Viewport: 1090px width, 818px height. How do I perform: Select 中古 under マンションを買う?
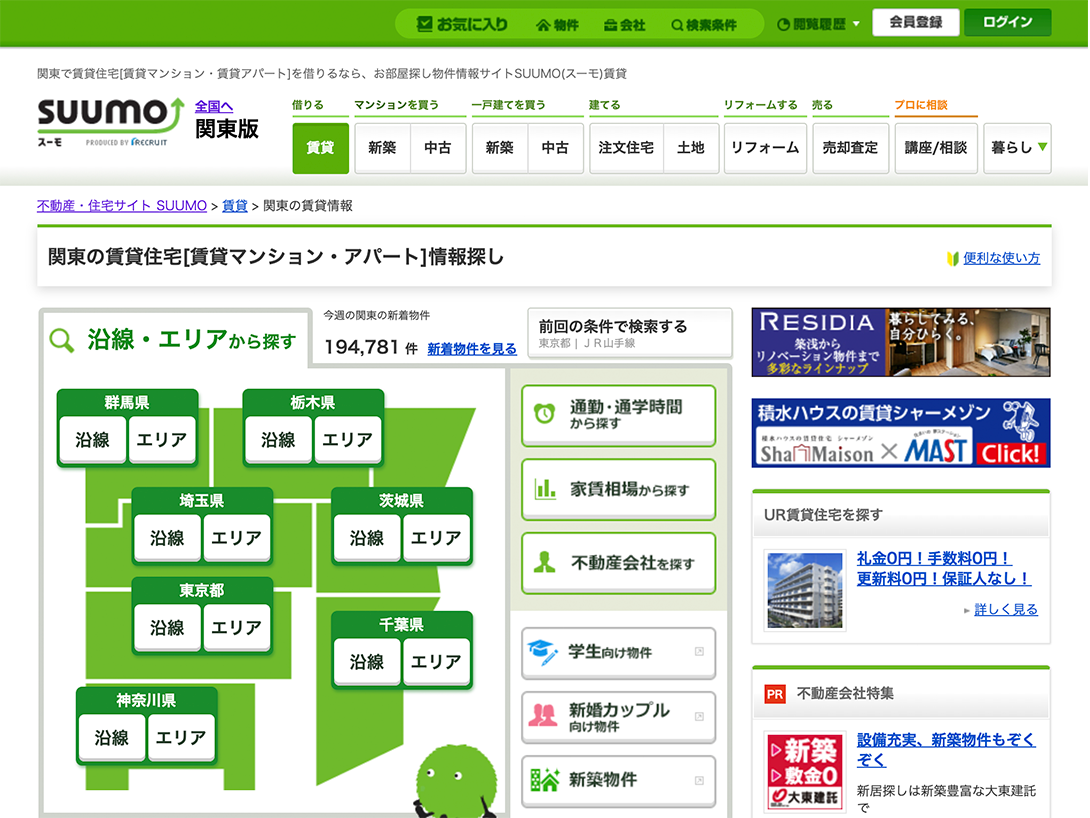pos(438,148)
